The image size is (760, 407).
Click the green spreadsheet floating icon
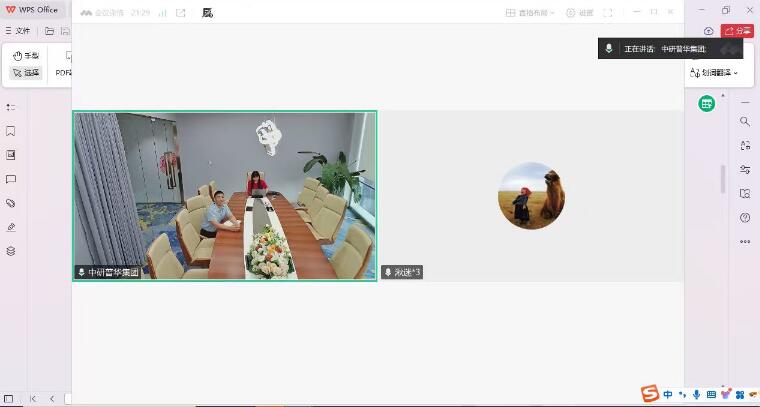click(x=707, y=103)
